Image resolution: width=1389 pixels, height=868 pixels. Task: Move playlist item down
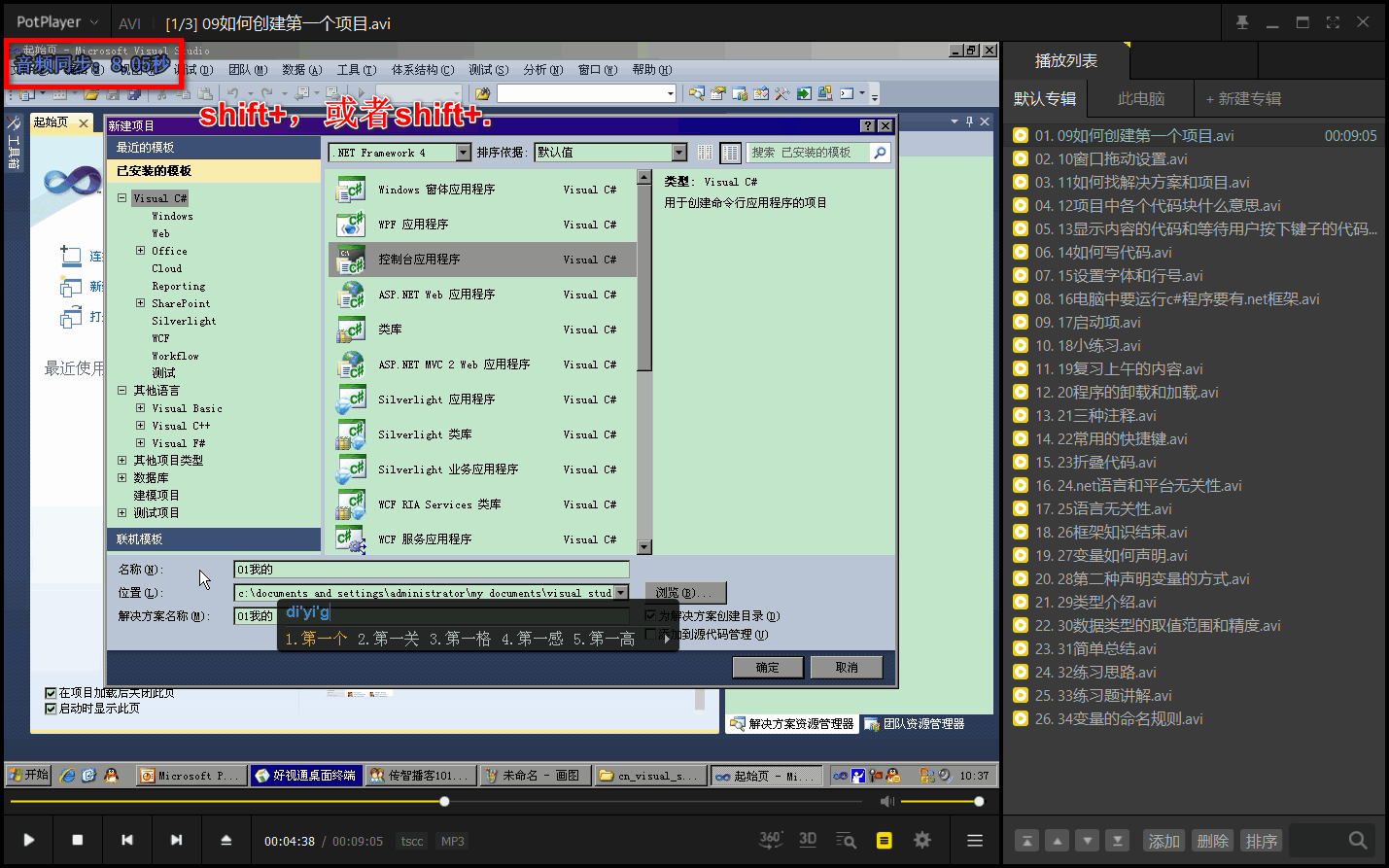pos(1088,841)
